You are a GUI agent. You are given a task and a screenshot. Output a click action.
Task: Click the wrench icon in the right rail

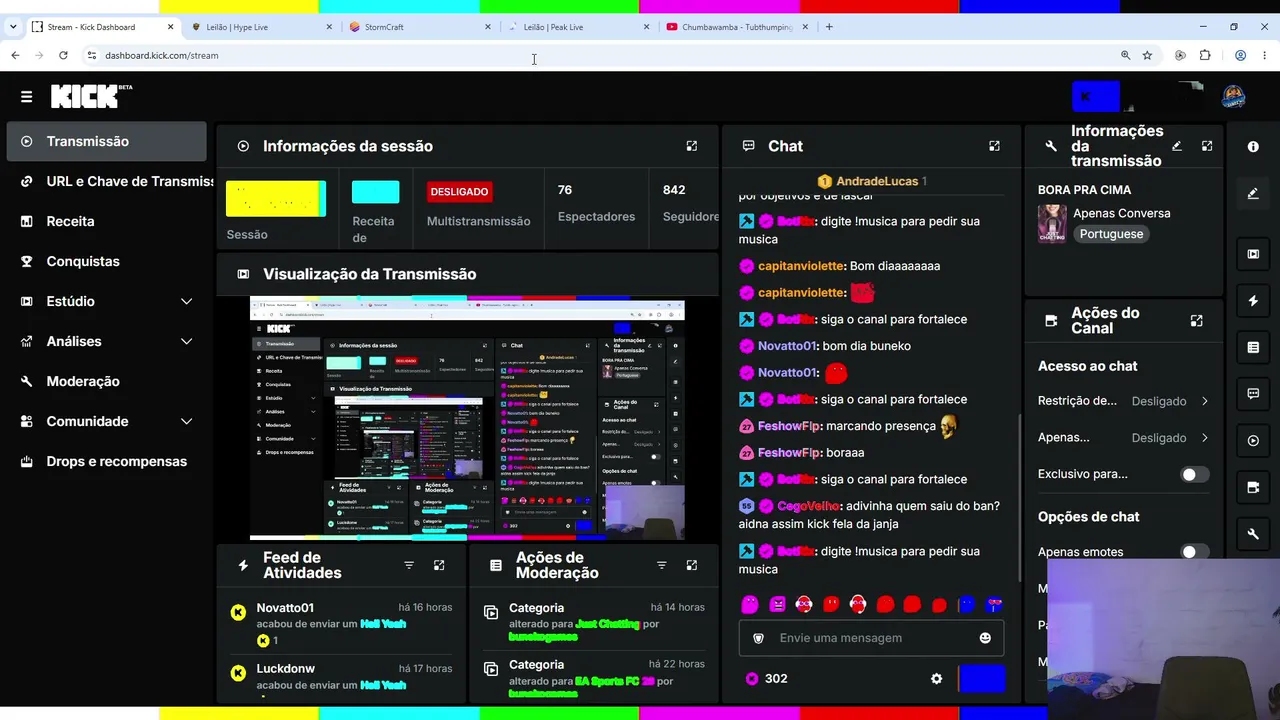tap(1253, 534)
